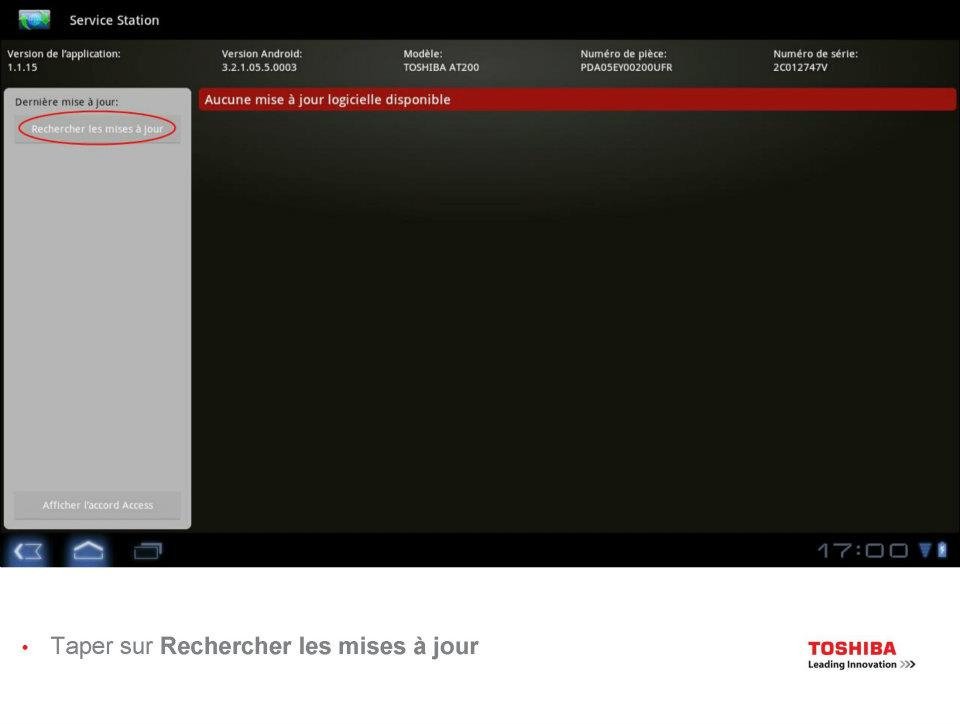Tap the Android back navigation button
Viewport: 960px width, 724px height.
[28, 550]
